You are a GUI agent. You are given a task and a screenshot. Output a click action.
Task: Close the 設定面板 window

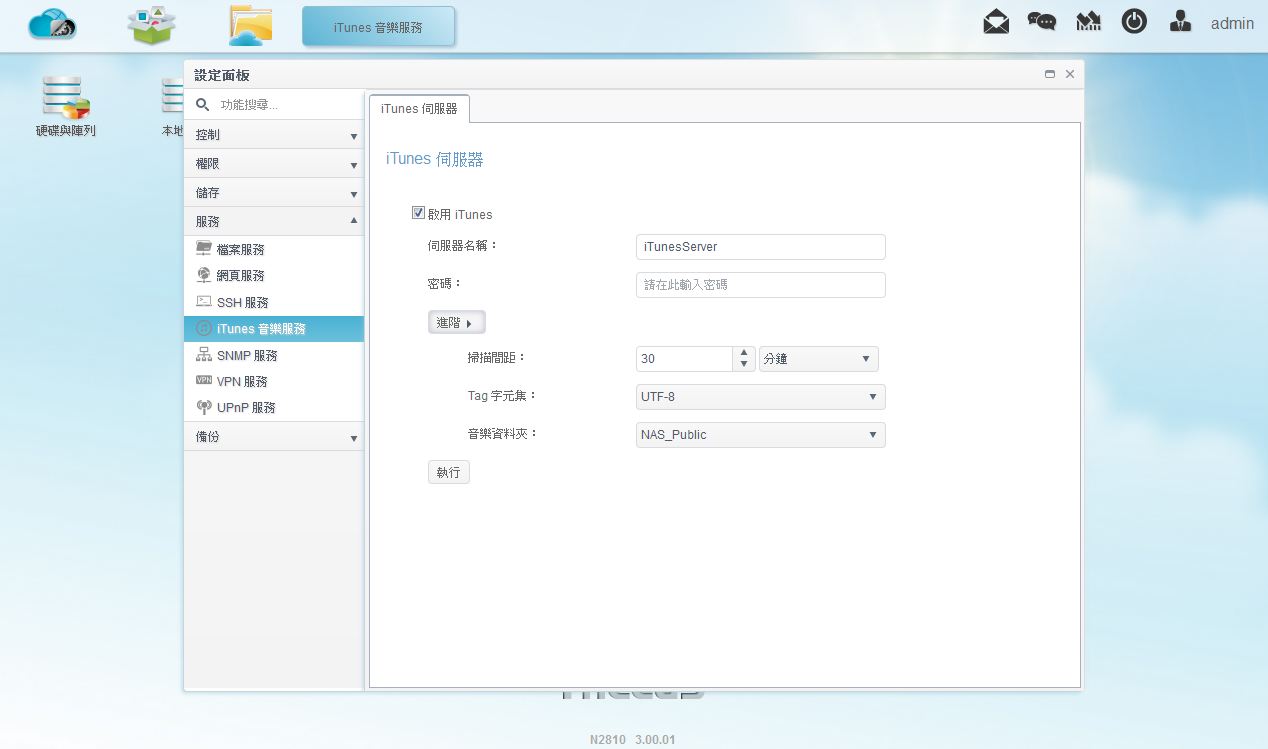(x=1070, y=75)
